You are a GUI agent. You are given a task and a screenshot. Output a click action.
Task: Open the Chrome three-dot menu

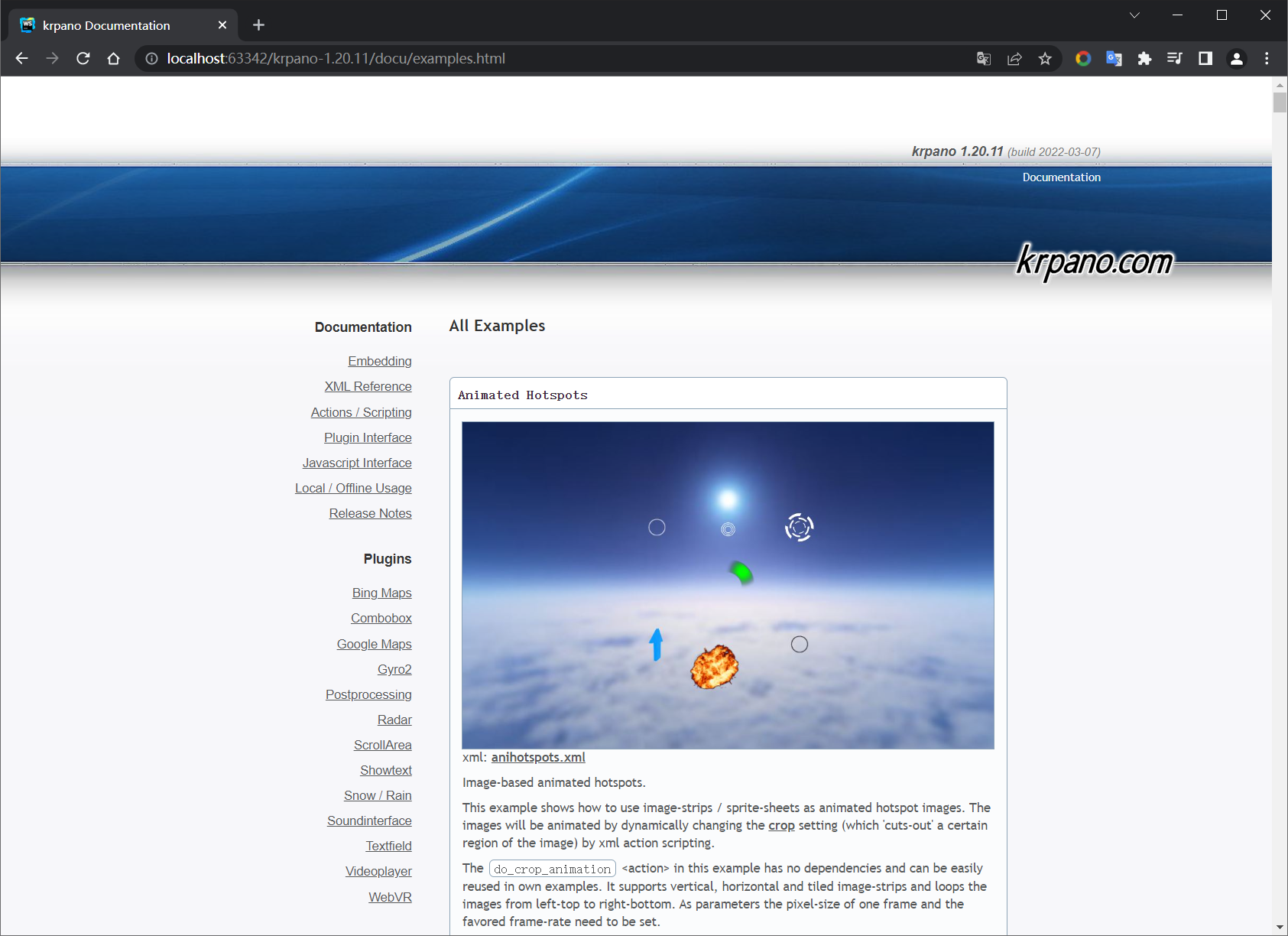1267,58
